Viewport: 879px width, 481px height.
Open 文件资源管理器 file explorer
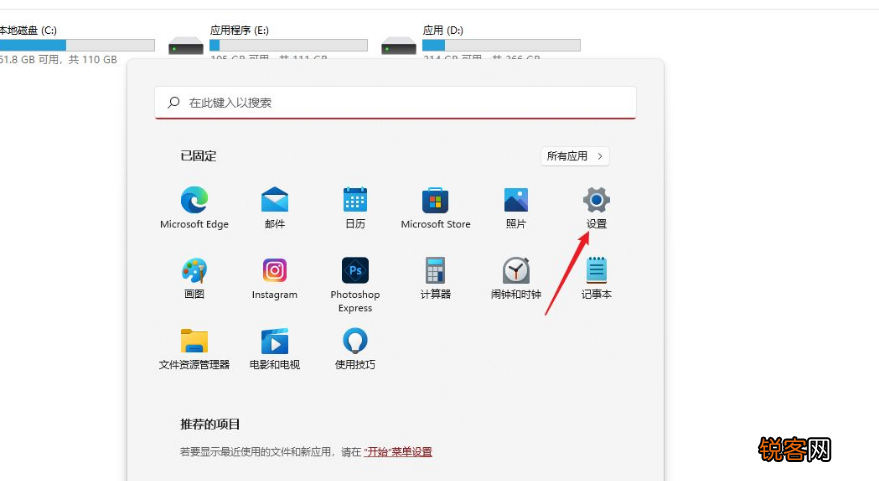pyautogui.click(x=195, y=349)
